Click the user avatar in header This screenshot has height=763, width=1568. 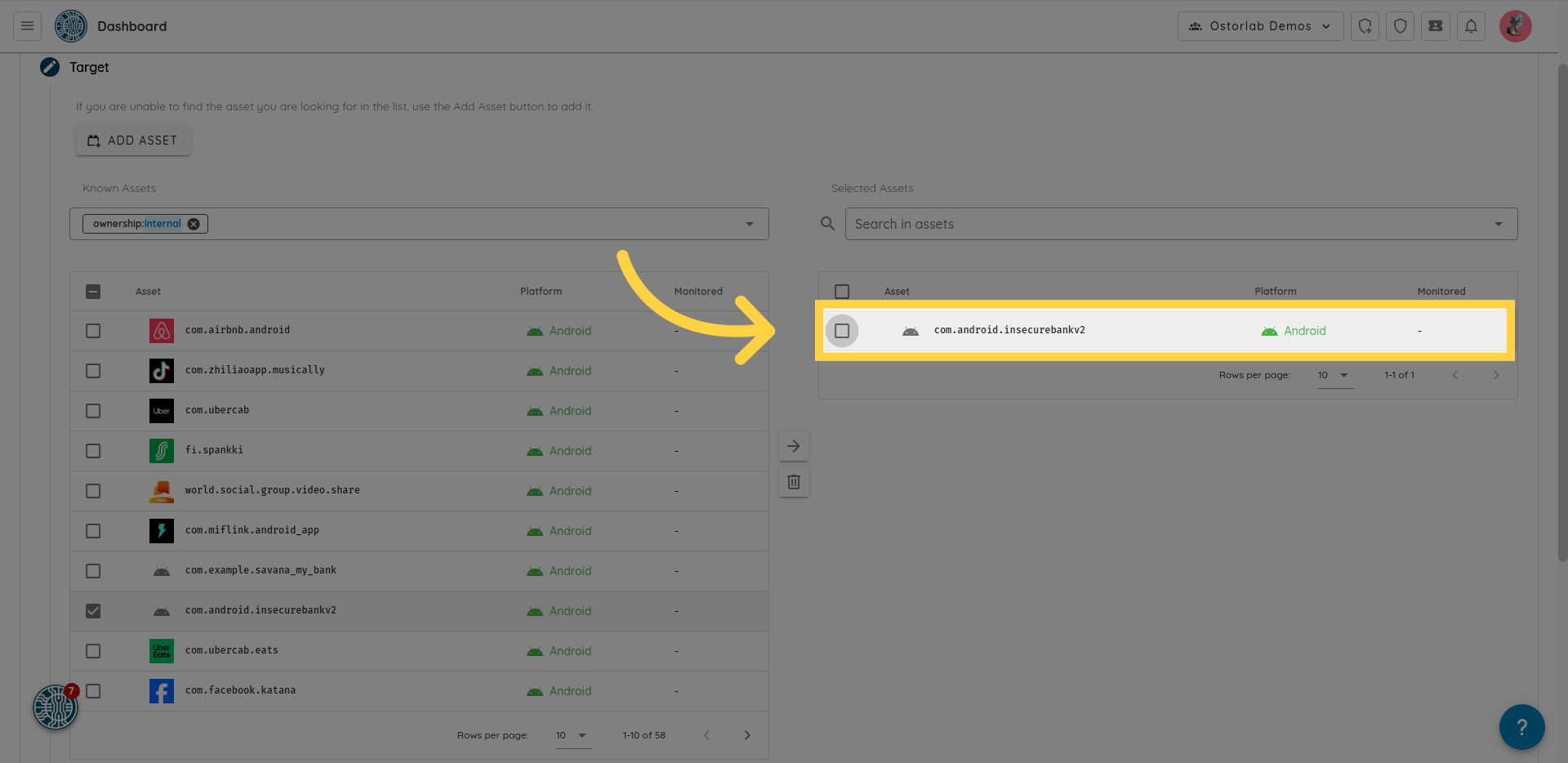click(x=1515, y=26)
